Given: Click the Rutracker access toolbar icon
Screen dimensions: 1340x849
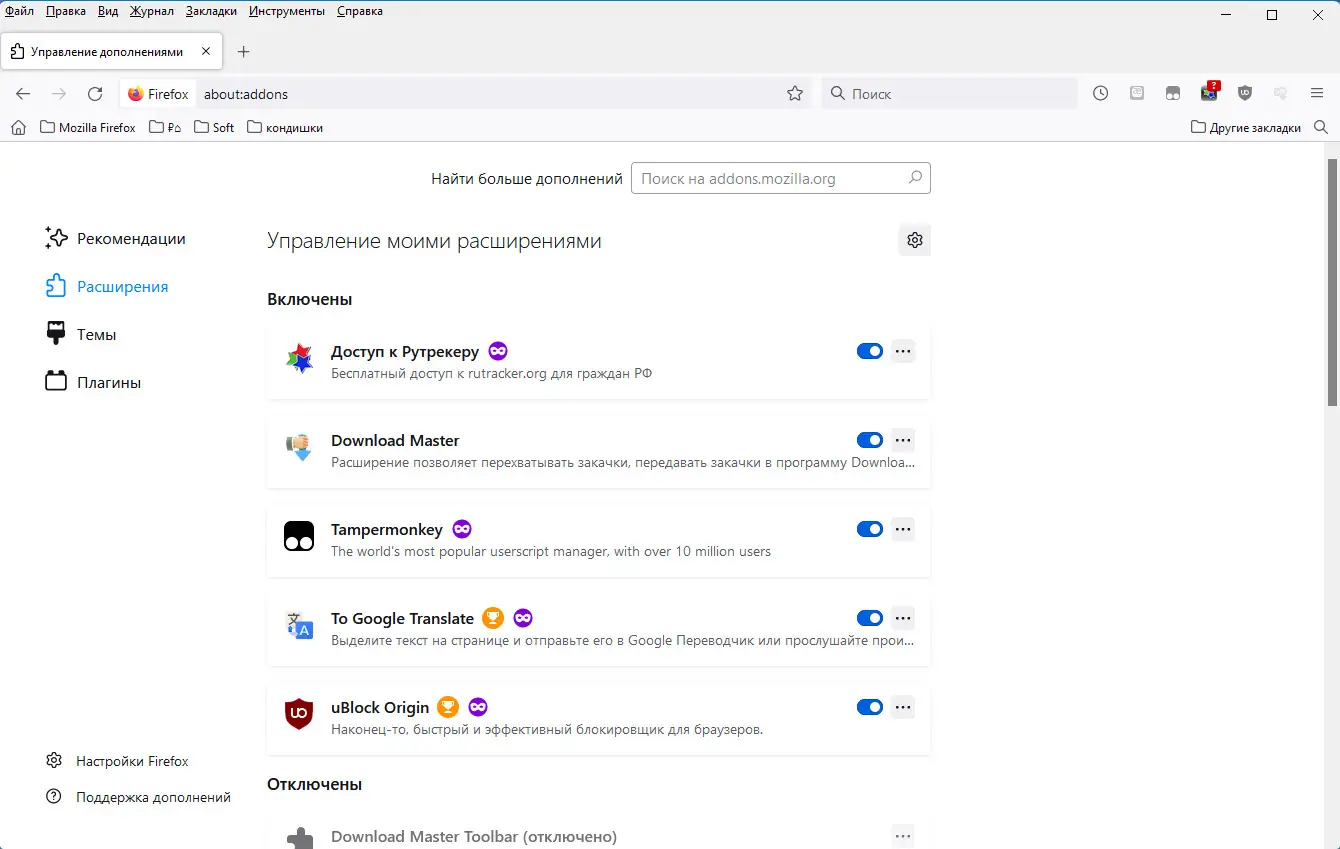Looking at the screenshot, I should click(x=1209, y=93).
